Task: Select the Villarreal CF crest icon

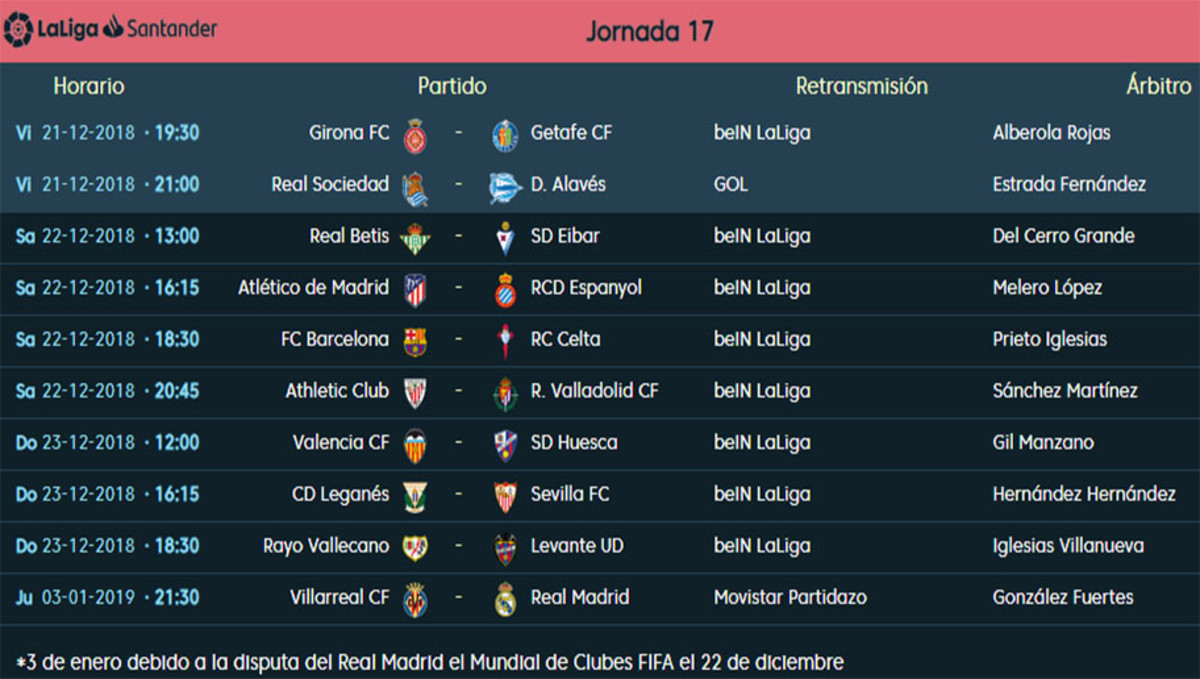Action: pos(415,599)
